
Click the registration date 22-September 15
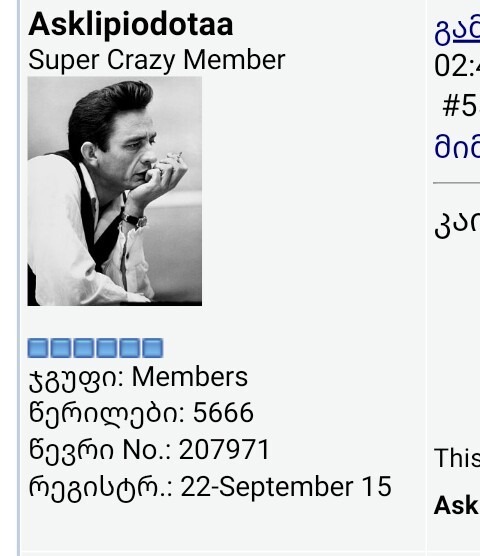click(x=286, y=486)
